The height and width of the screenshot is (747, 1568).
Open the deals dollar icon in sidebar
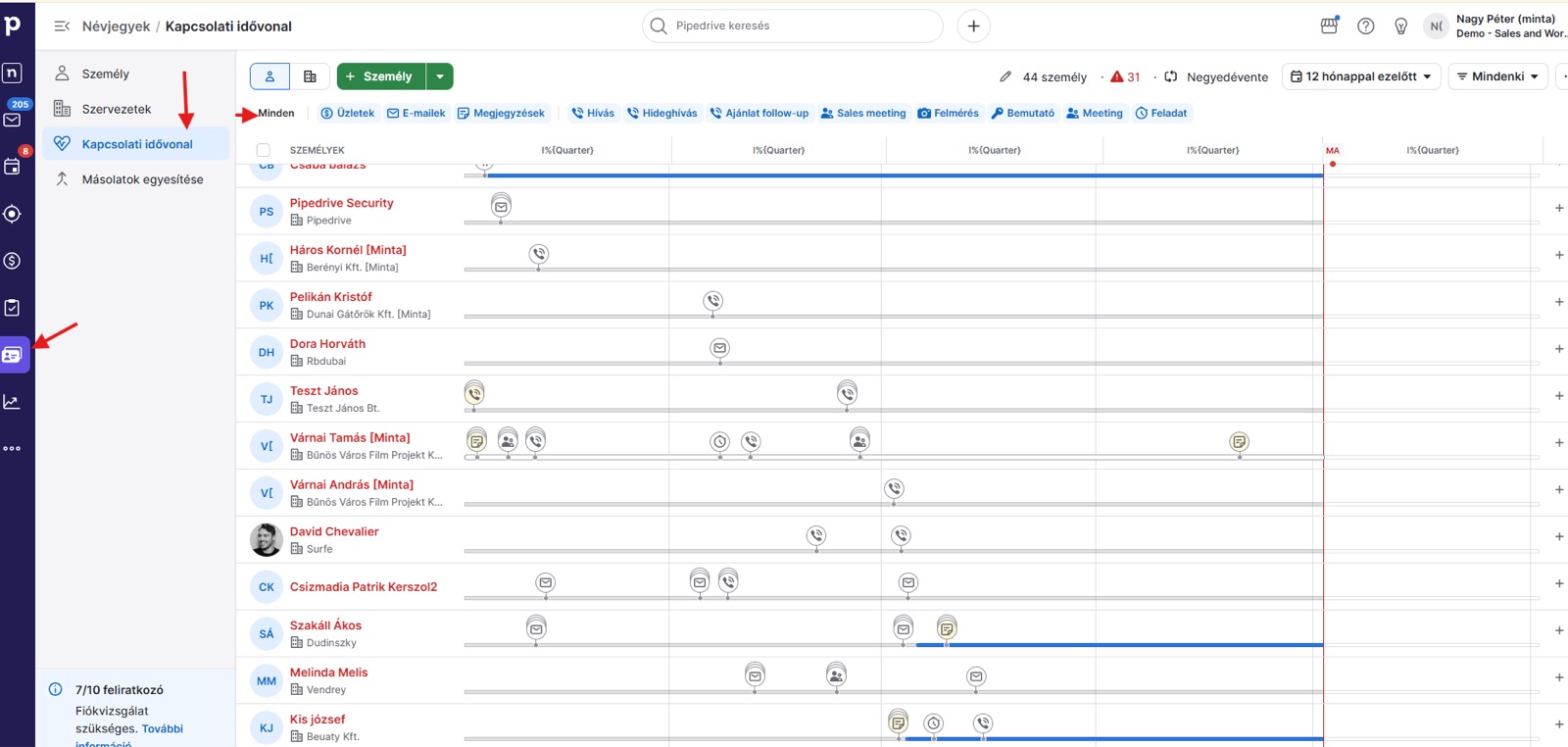point(13,261)
